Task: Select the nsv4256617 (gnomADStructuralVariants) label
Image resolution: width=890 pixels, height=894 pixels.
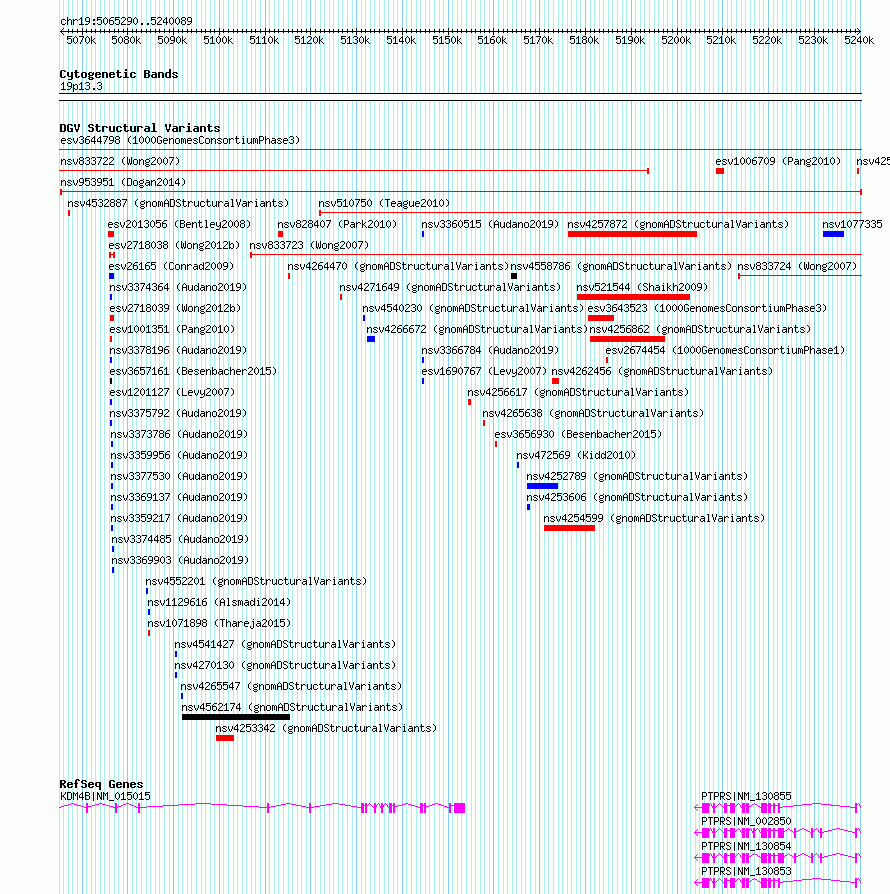Action: (578, 393)
